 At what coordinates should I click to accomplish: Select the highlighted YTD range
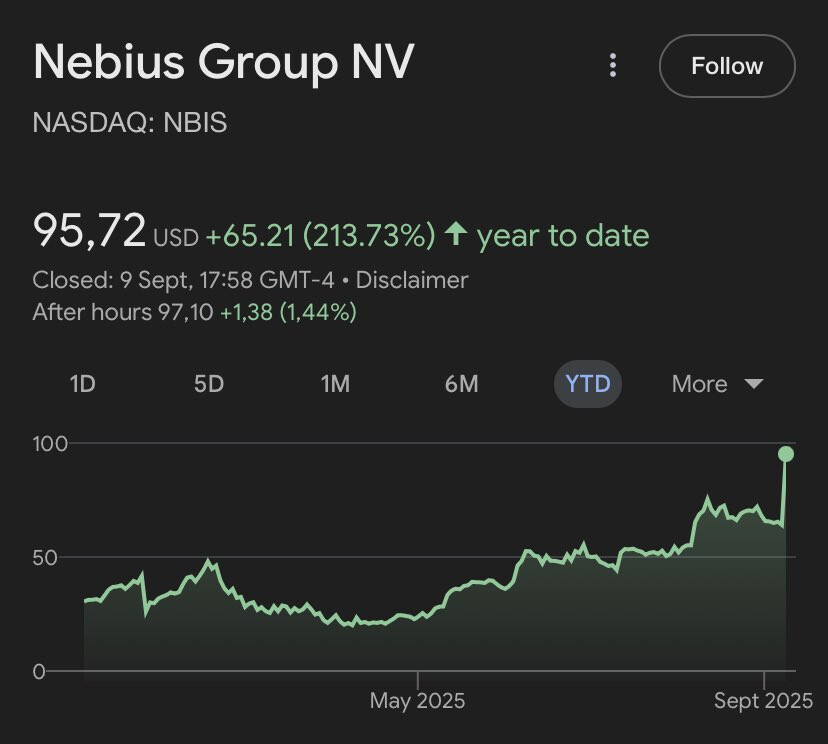pyautogui.click(x=588, y=384)
